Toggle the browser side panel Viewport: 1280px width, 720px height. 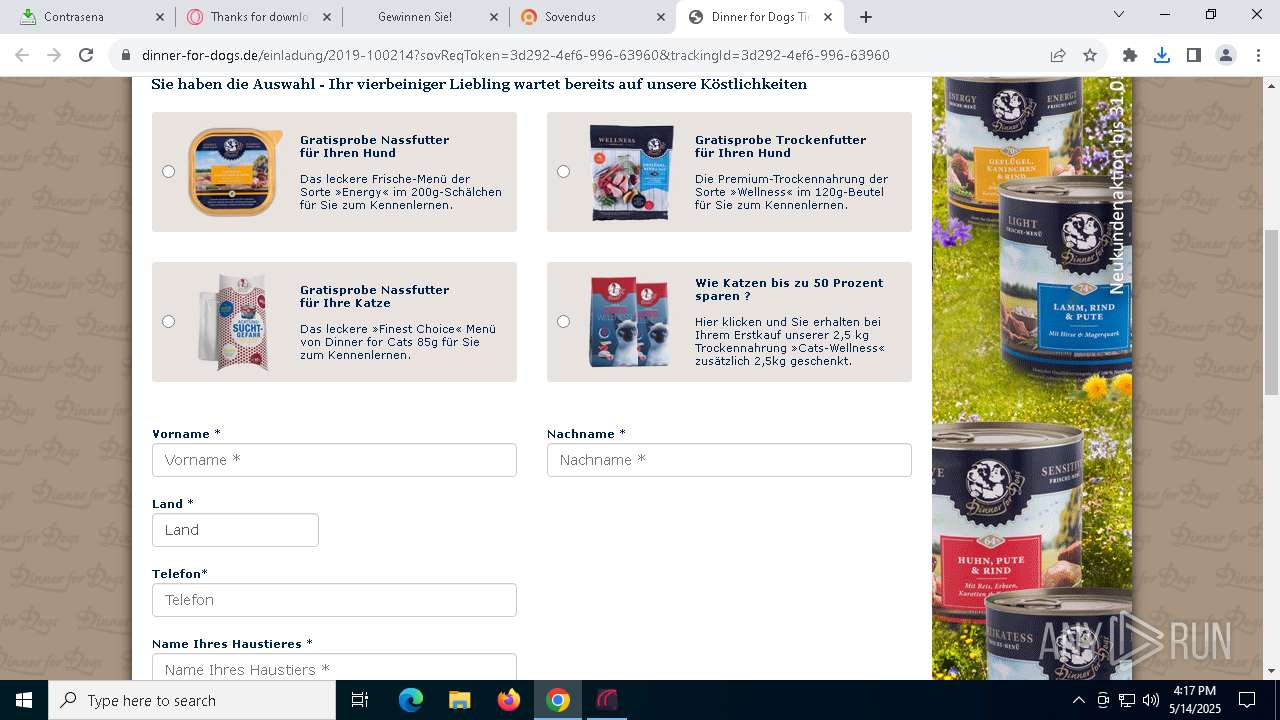click(x=1194, y=55)
